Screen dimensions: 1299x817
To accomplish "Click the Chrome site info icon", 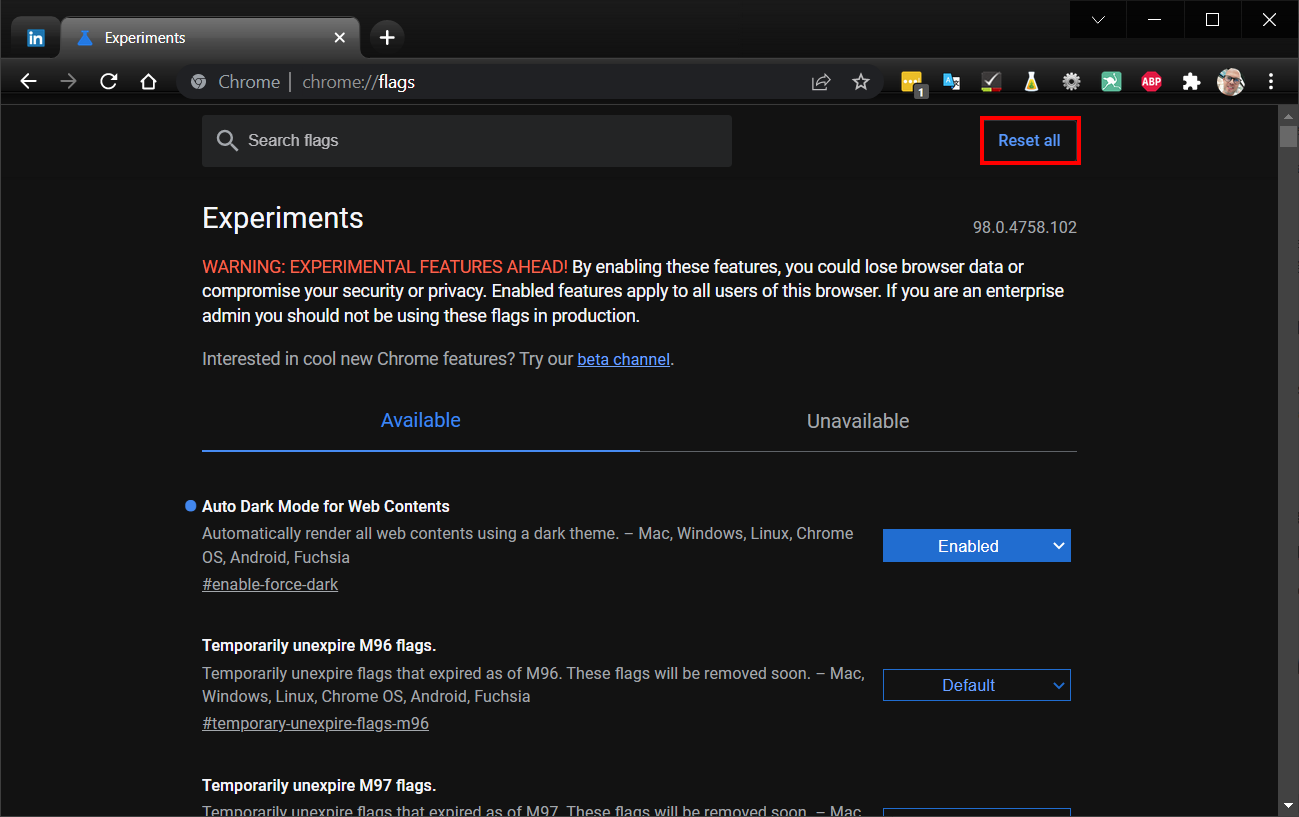I will coord(198,82).
